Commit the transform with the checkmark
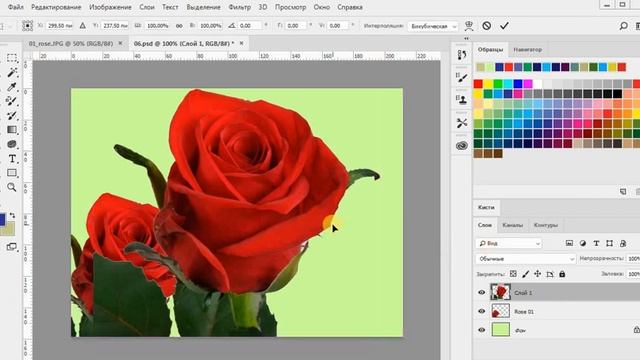The height and width of the screenshot is (360, 640). pyautogui.click(x=504, y=26)
